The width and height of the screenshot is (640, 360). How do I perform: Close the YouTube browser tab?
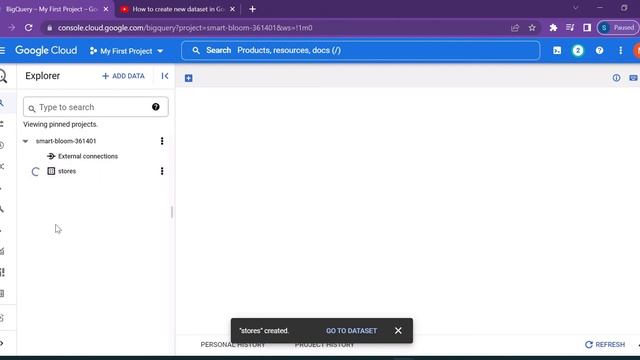[232, 9]
